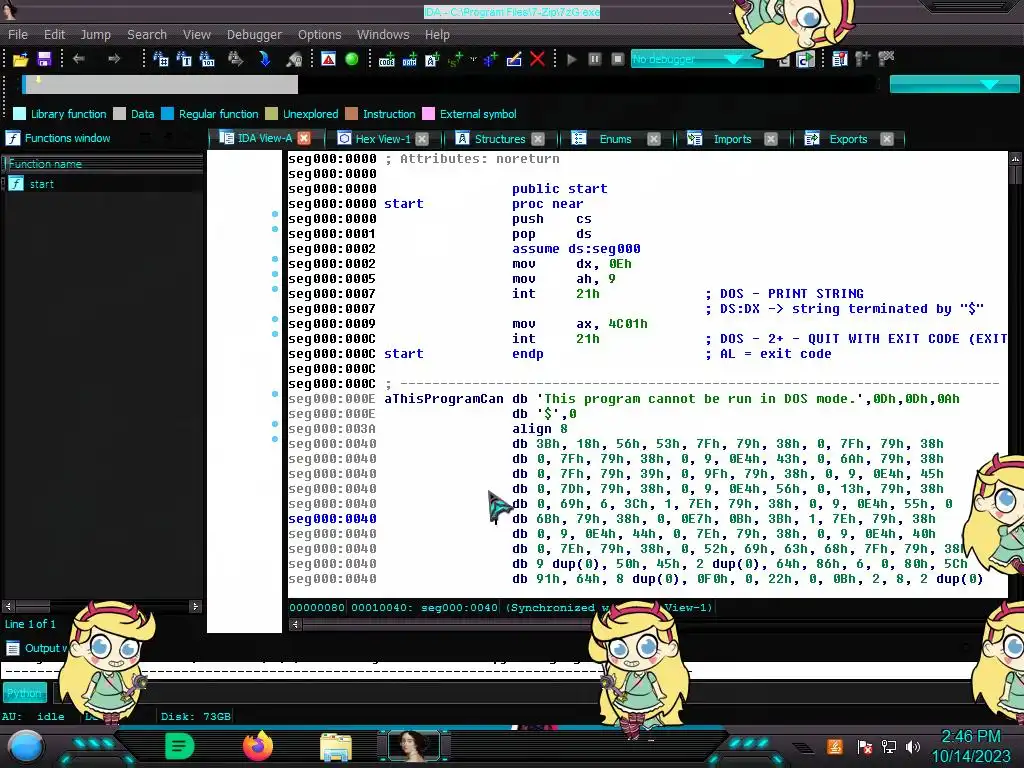The image size is (1024, 768).
Task: Close the IDA View-A tab
Action: click(304, 138)
